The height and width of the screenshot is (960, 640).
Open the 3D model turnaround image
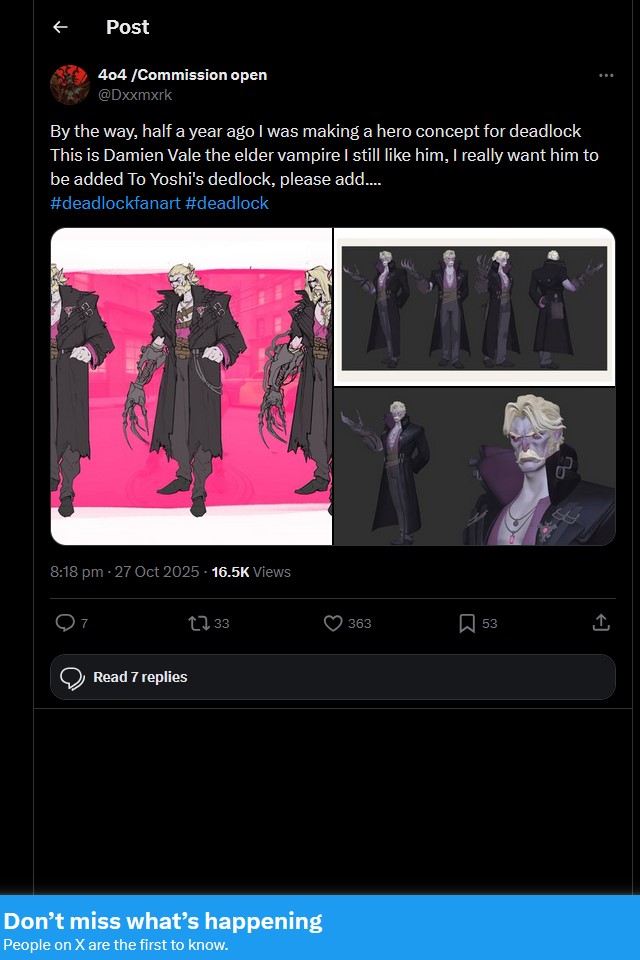point(475,307)
